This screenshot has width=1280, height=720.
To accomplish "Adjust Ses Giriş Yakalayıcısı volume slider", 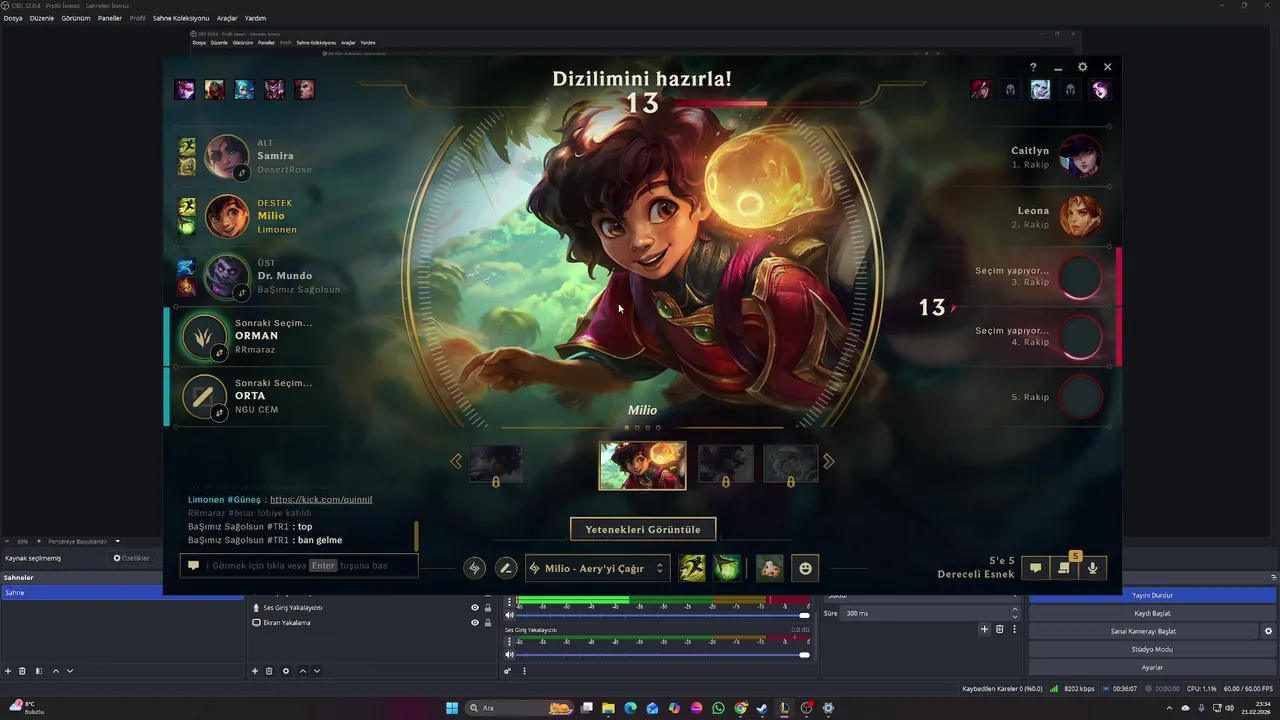I will 664,655.
